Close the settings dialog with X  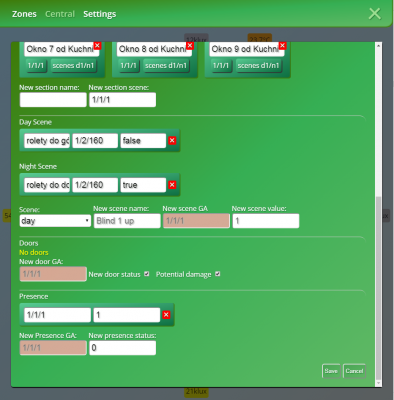tap(375, 14)
